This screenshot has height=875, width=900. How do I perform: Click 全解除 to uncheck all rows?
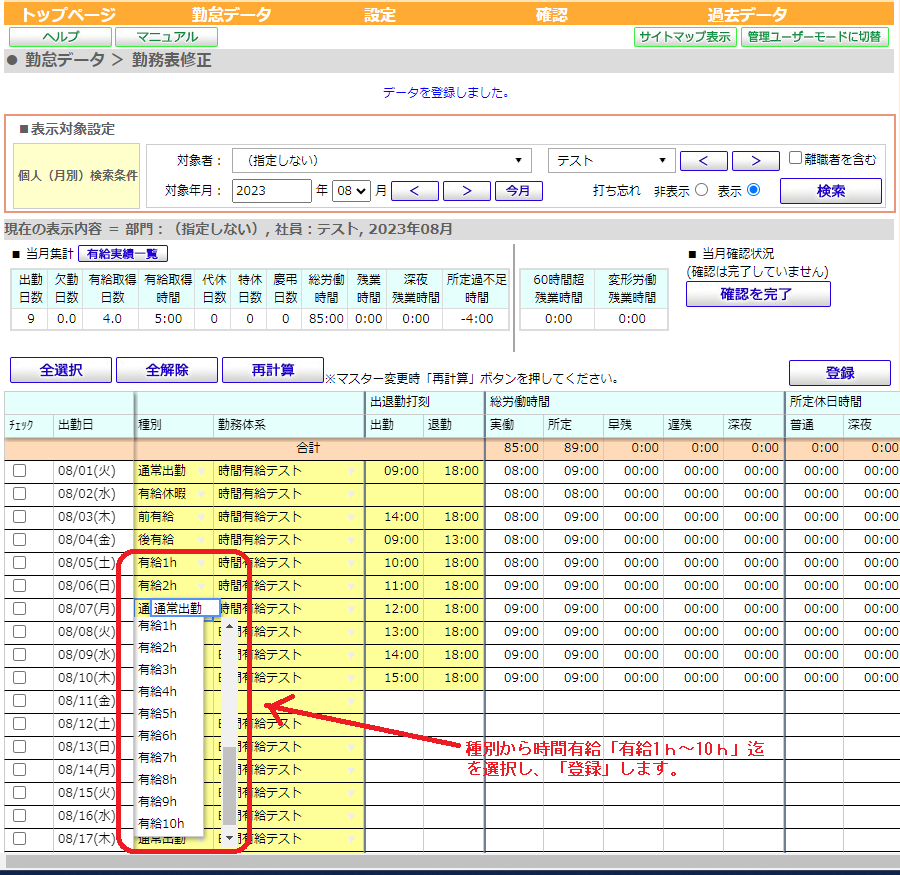click(x=167, y=370)
